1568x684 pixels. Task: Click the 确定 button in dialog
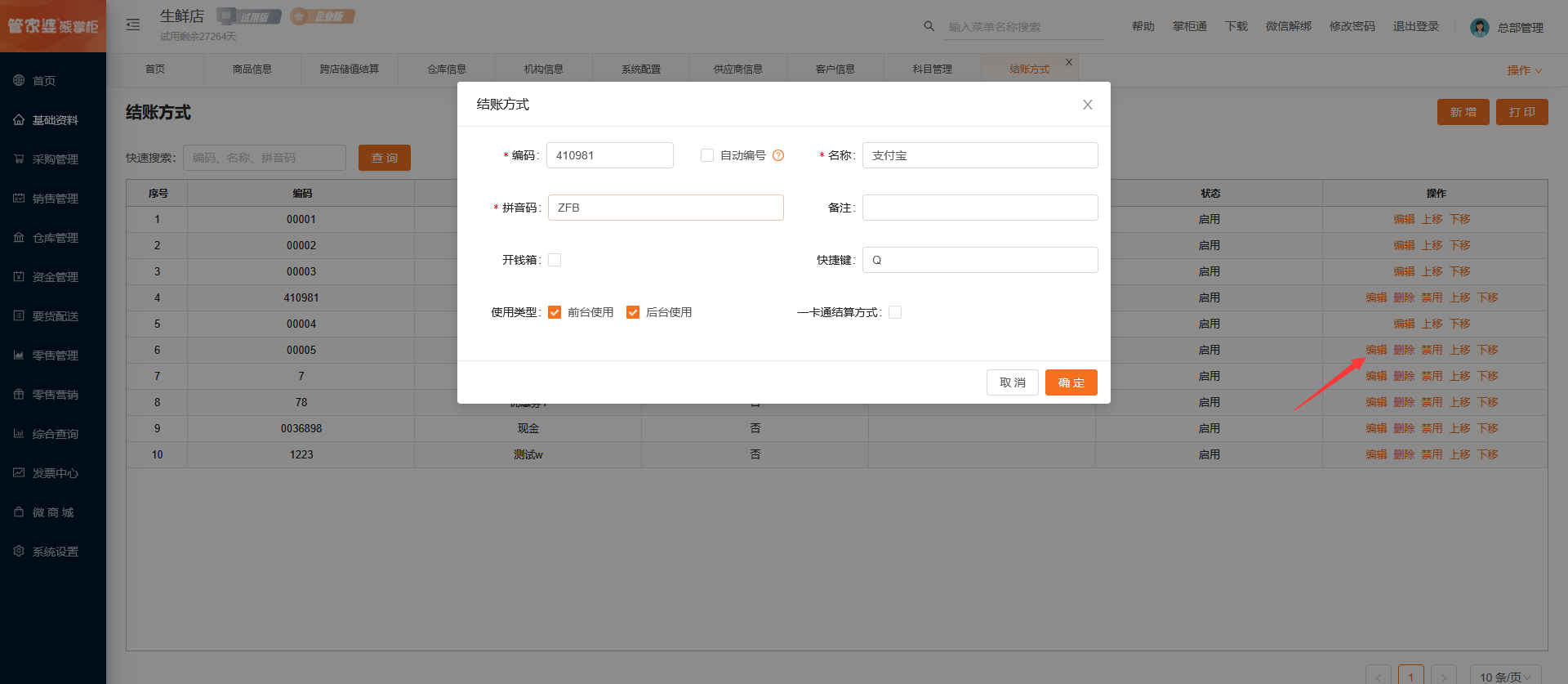tap(1071, 382)
